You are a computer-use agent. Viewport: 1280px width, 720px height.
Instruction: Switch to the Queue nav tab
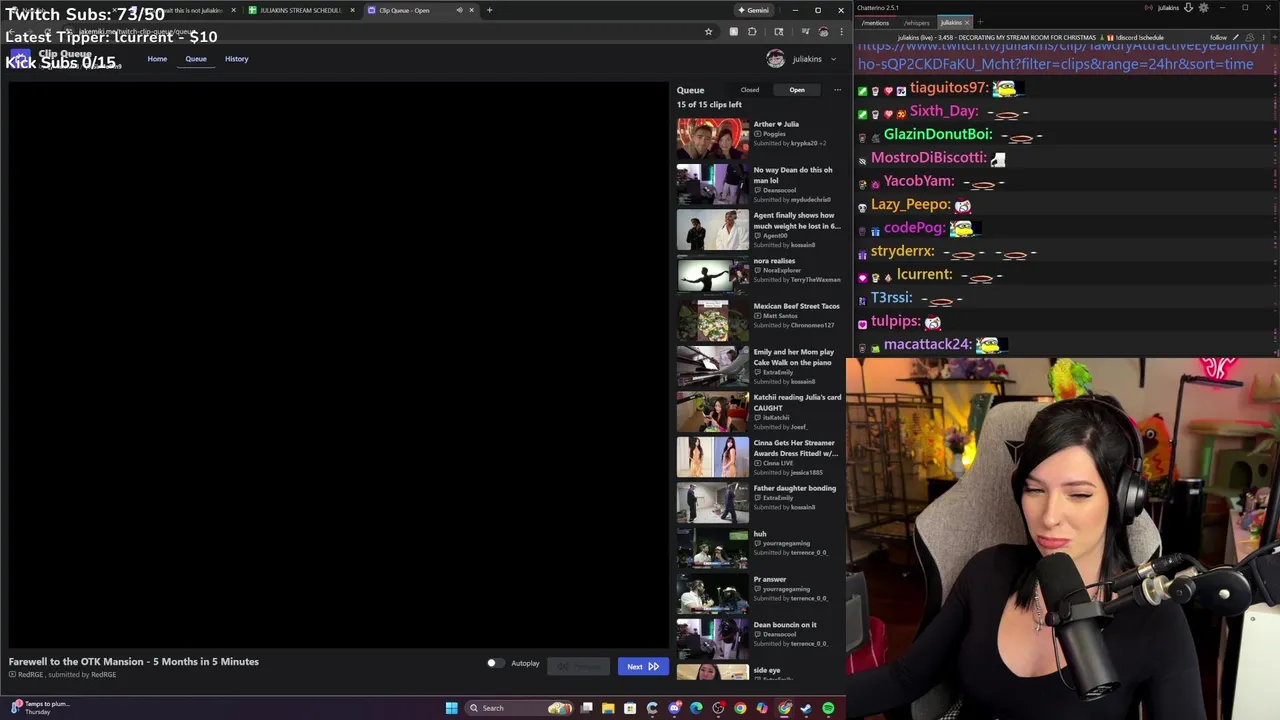(196, 58)
